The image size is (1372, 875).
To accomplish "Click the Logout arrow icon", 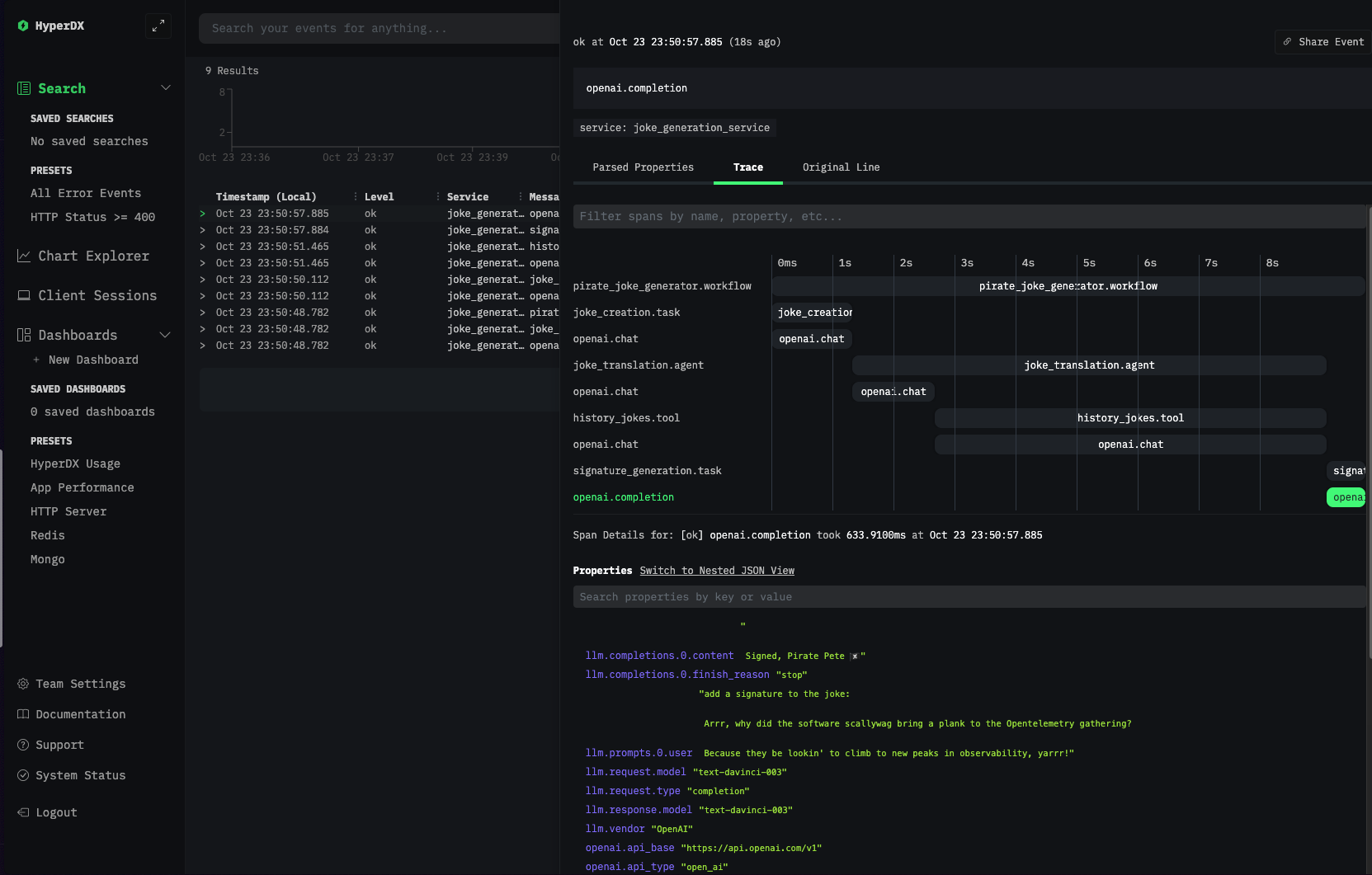I will click(23, 812).
